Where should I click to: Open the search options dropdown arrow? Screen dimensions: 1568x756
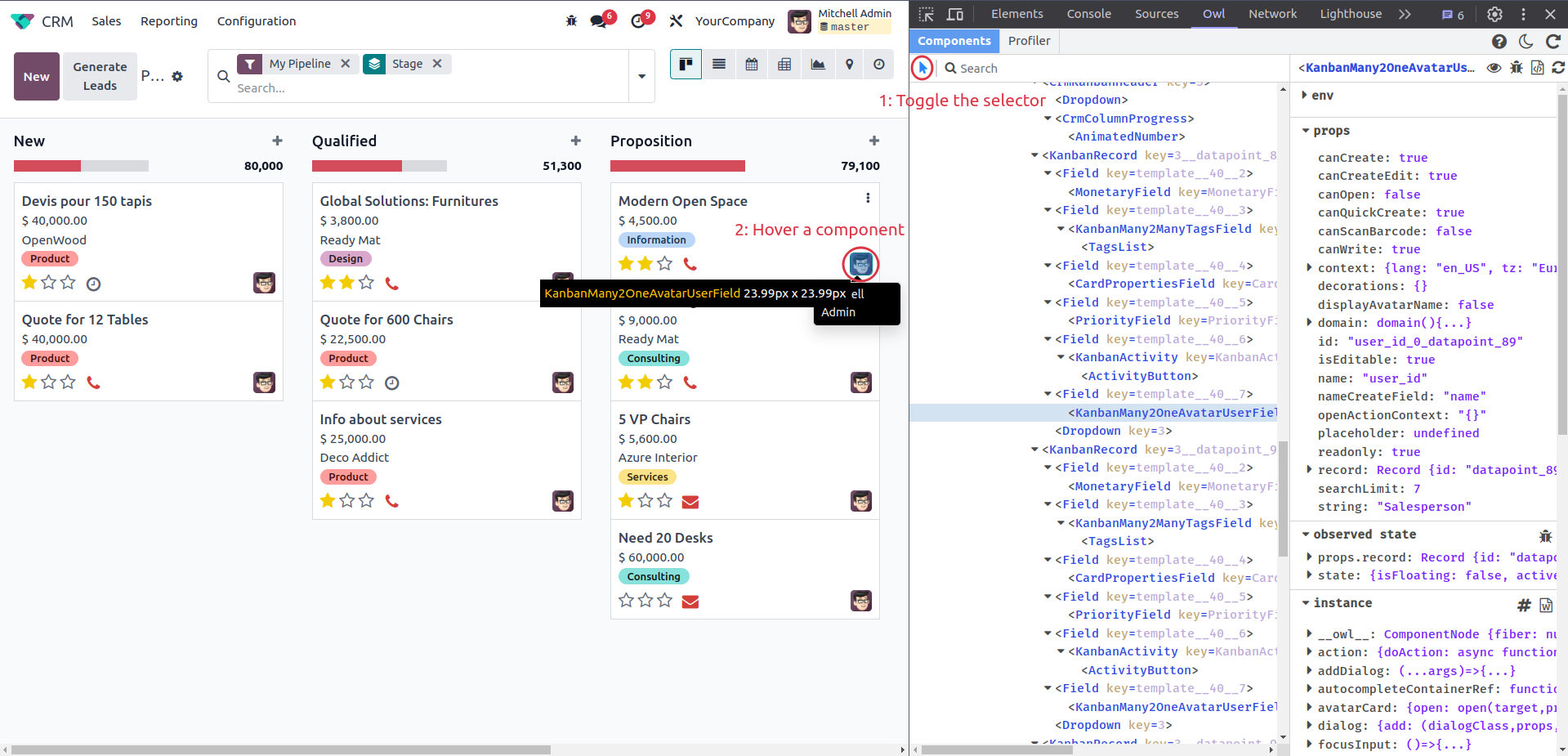click(x=642, y=76)
